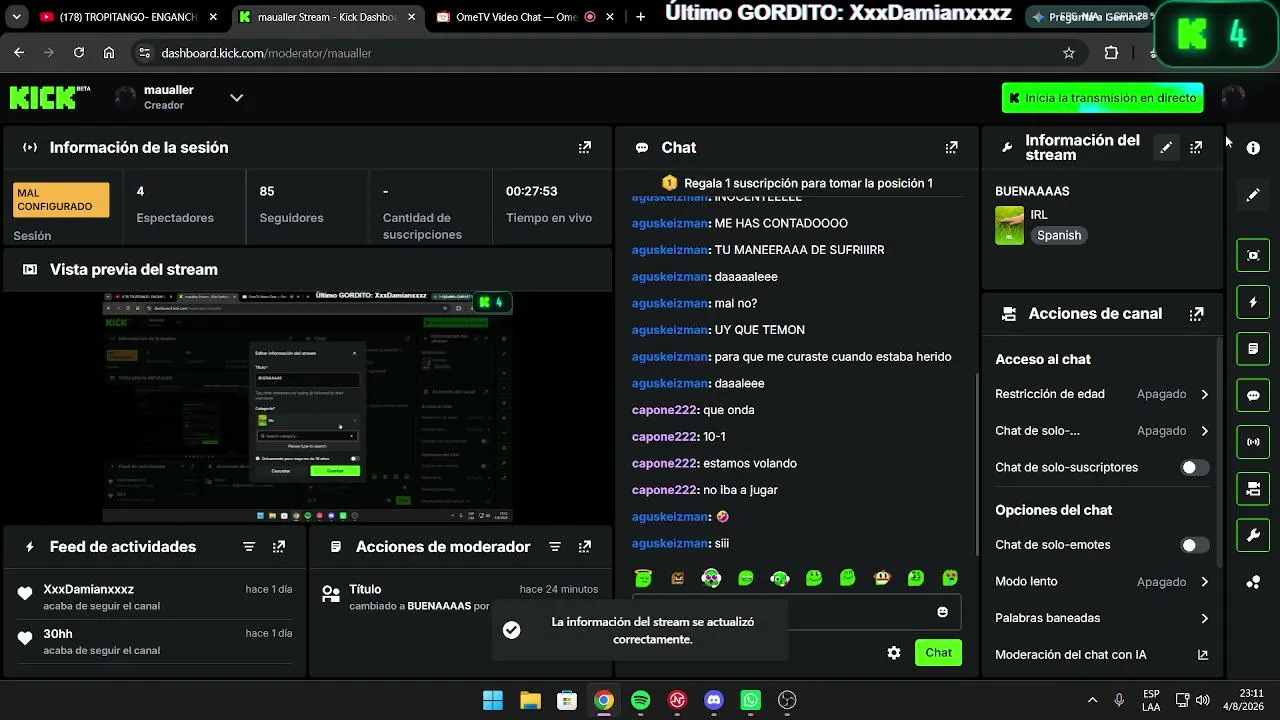Click the three-dots icon at sidebar bottom

pyautogui.click(x=1253, y=583)
